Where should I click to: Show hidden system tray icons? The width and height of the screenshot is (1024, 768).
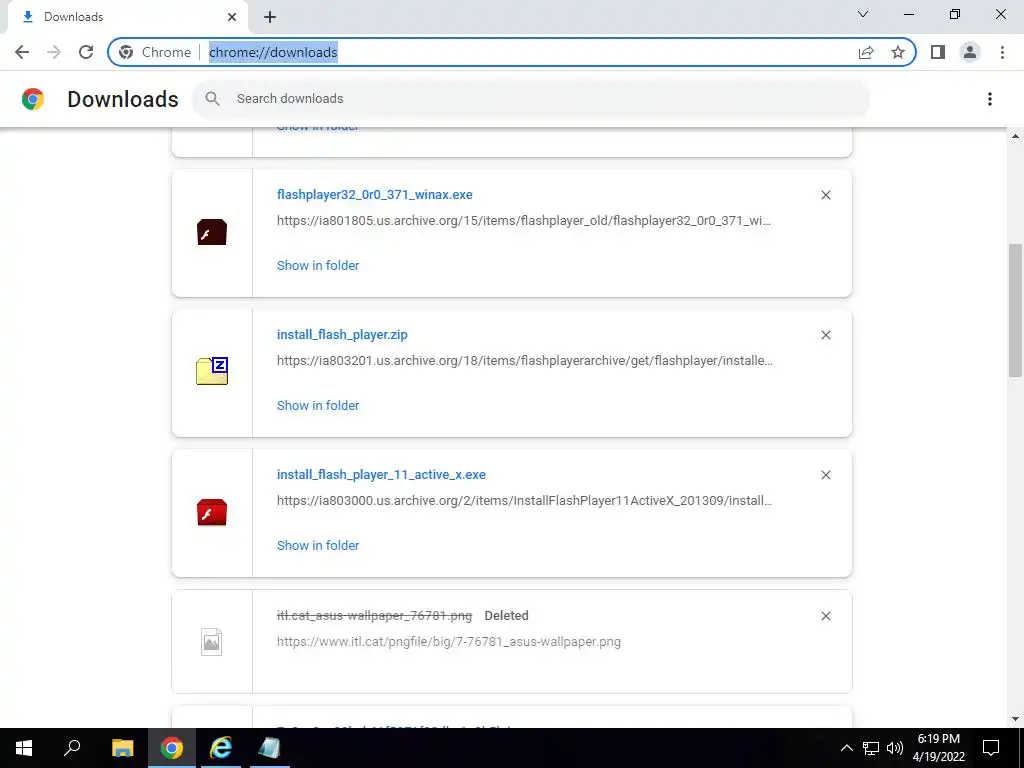tap(846, 748)
